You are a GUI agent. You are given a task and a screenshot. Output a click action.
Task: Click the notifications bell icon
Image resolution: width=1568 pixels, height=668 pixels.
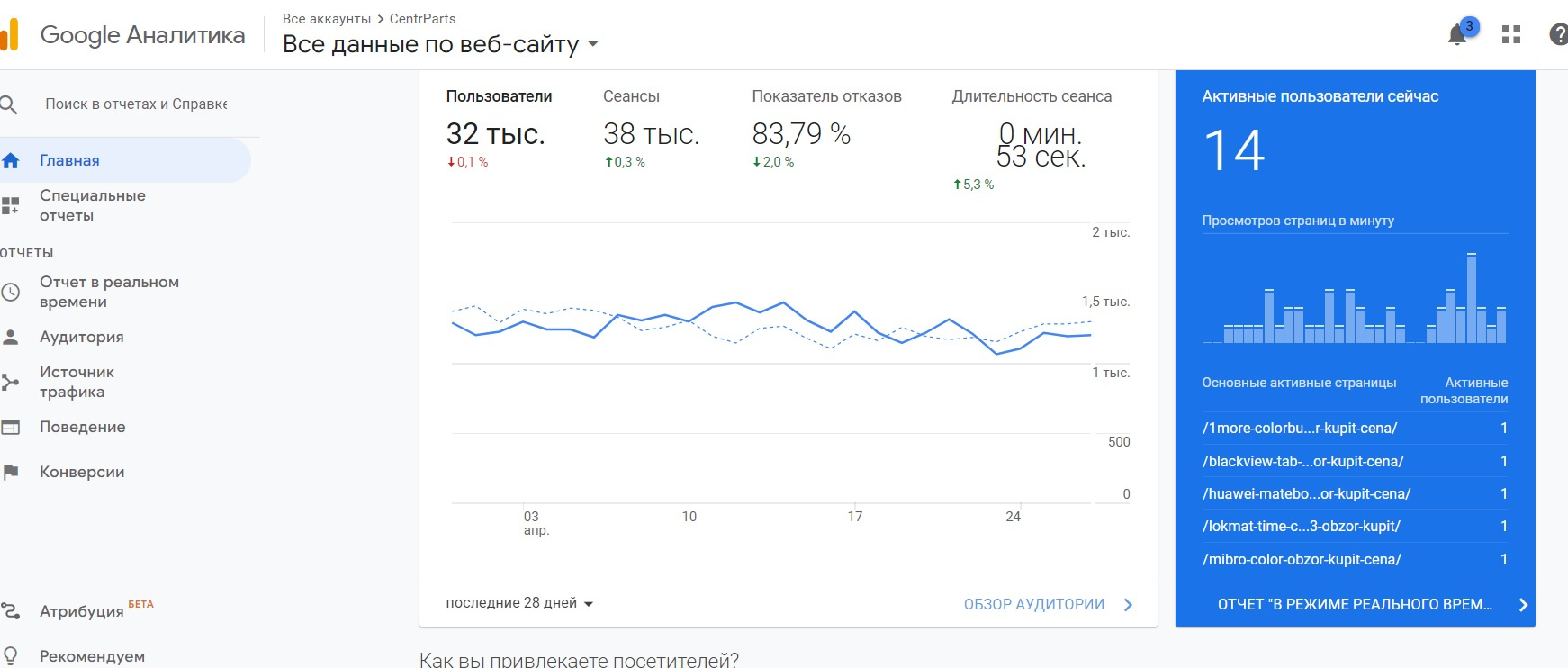click(x=1457, y=35)
